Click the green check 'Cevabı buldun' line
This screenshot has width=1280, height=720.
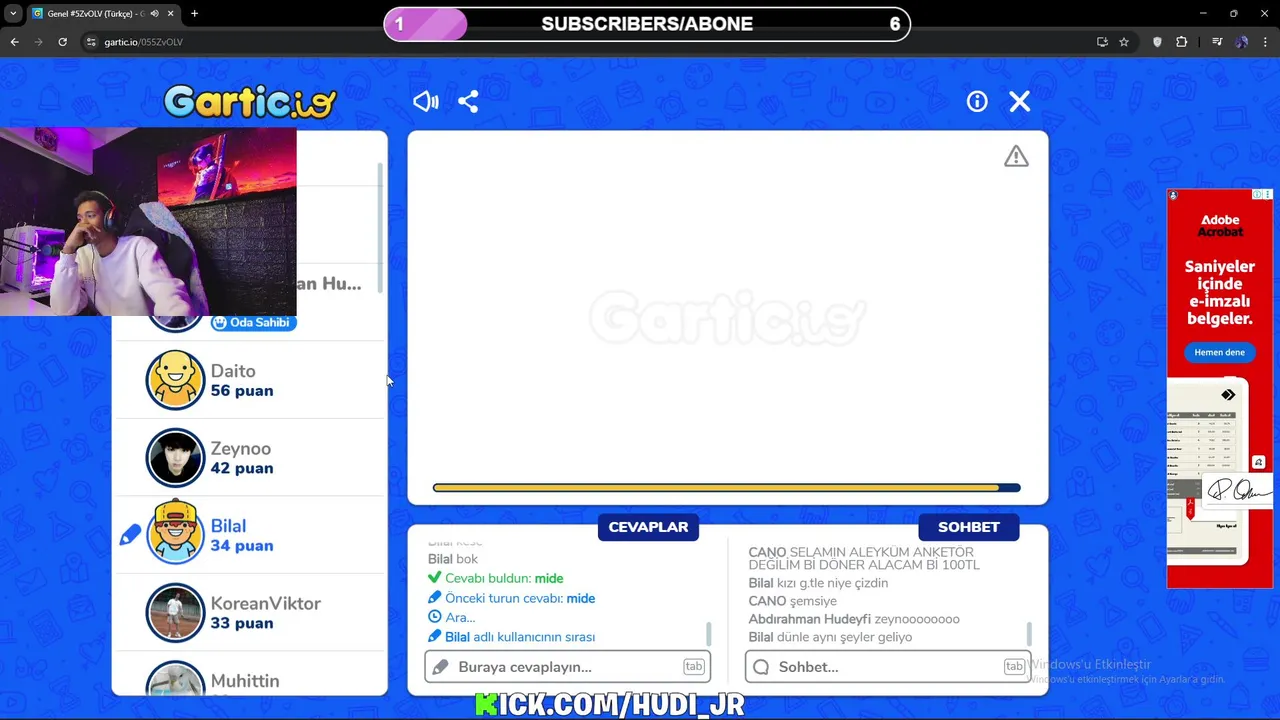point(495,578)
